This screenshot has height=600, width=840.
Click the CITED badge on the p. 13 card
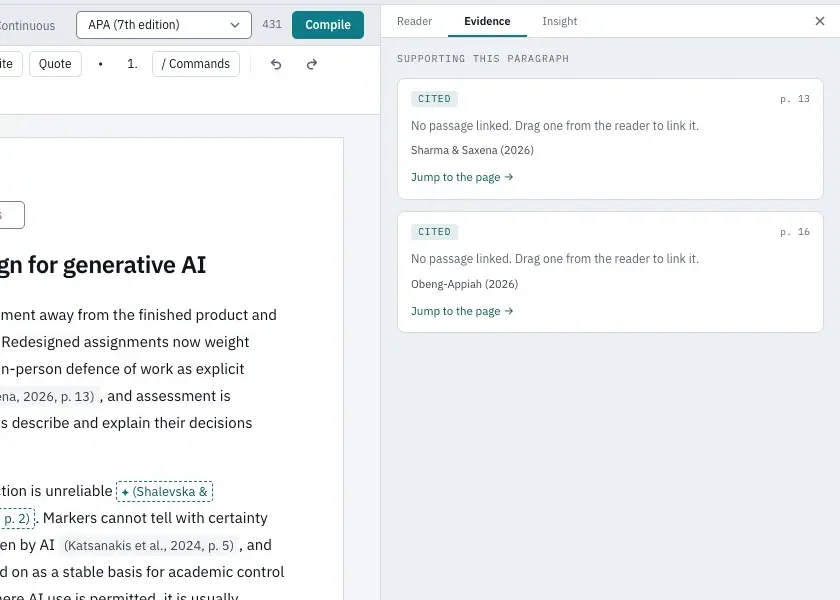click(434, 99)
